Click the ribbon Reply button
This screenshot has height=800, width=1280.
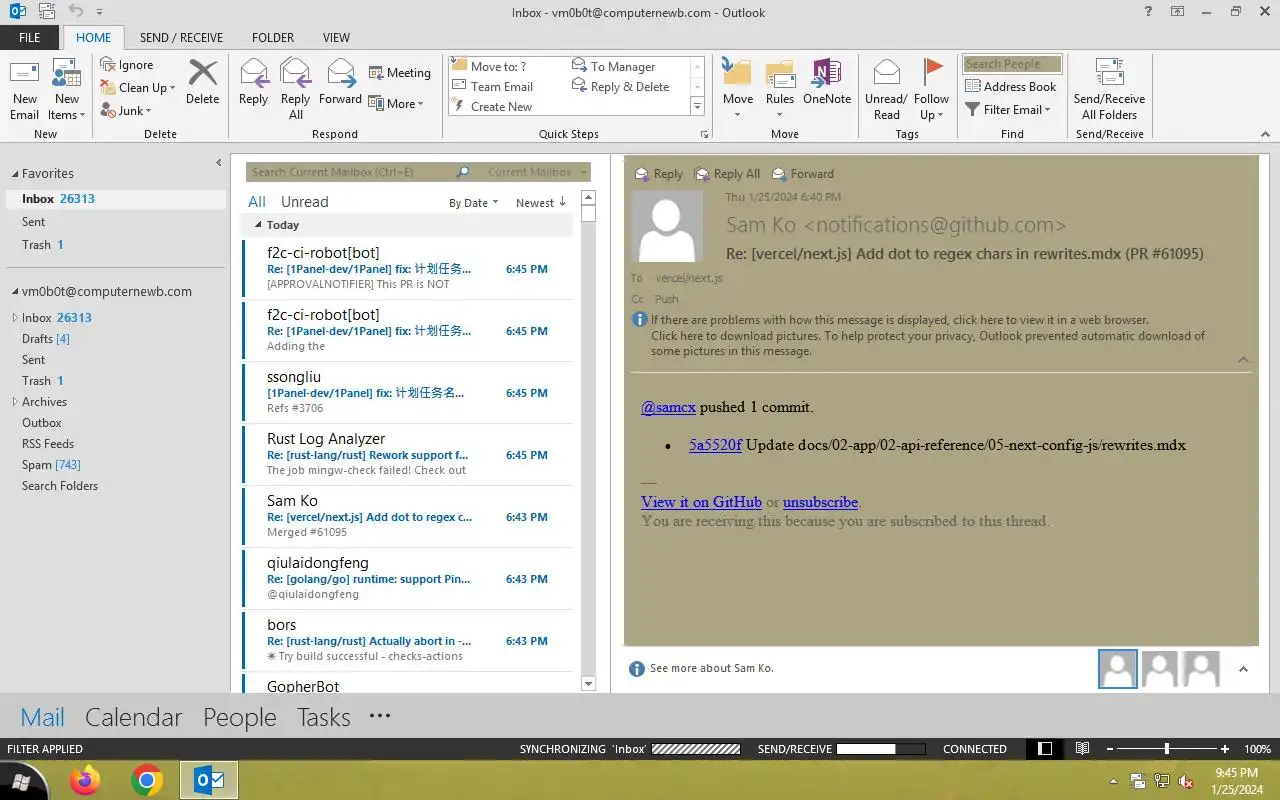(x=253, y=82)
